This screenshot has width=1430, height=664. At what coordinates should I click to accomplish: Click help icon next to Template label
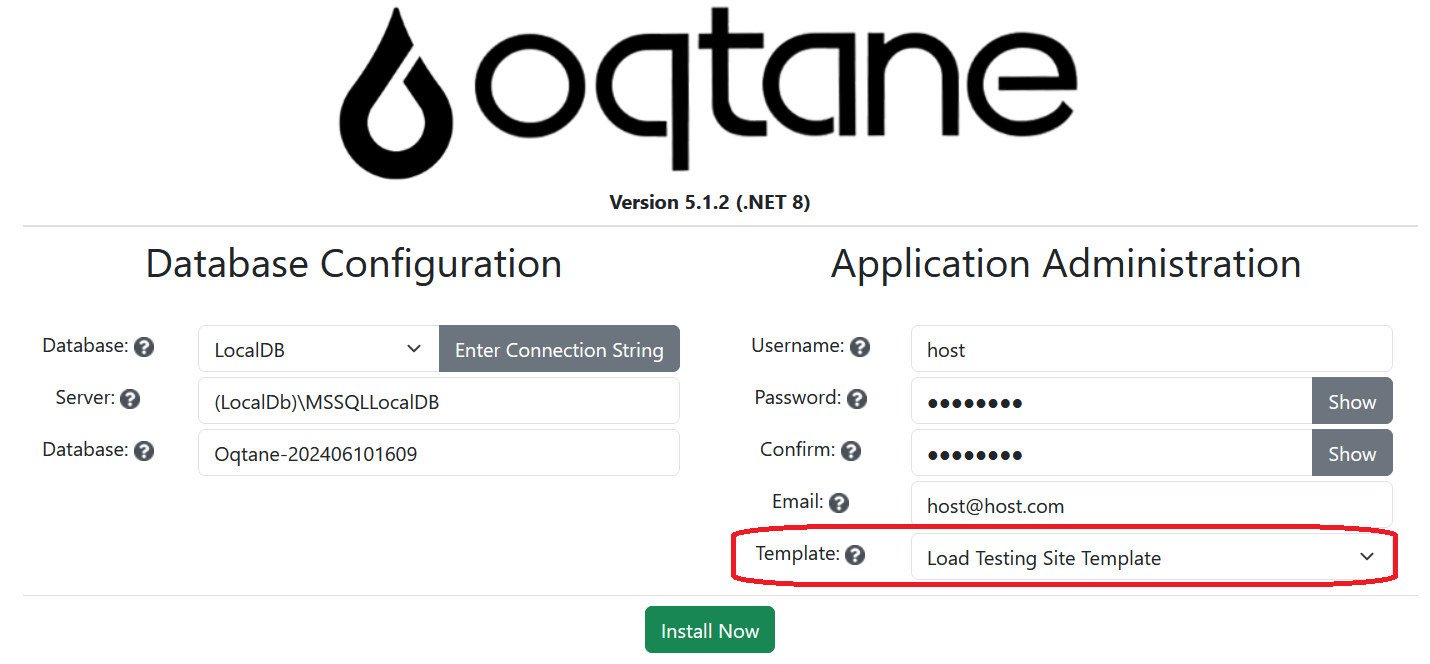coord(855,555)
